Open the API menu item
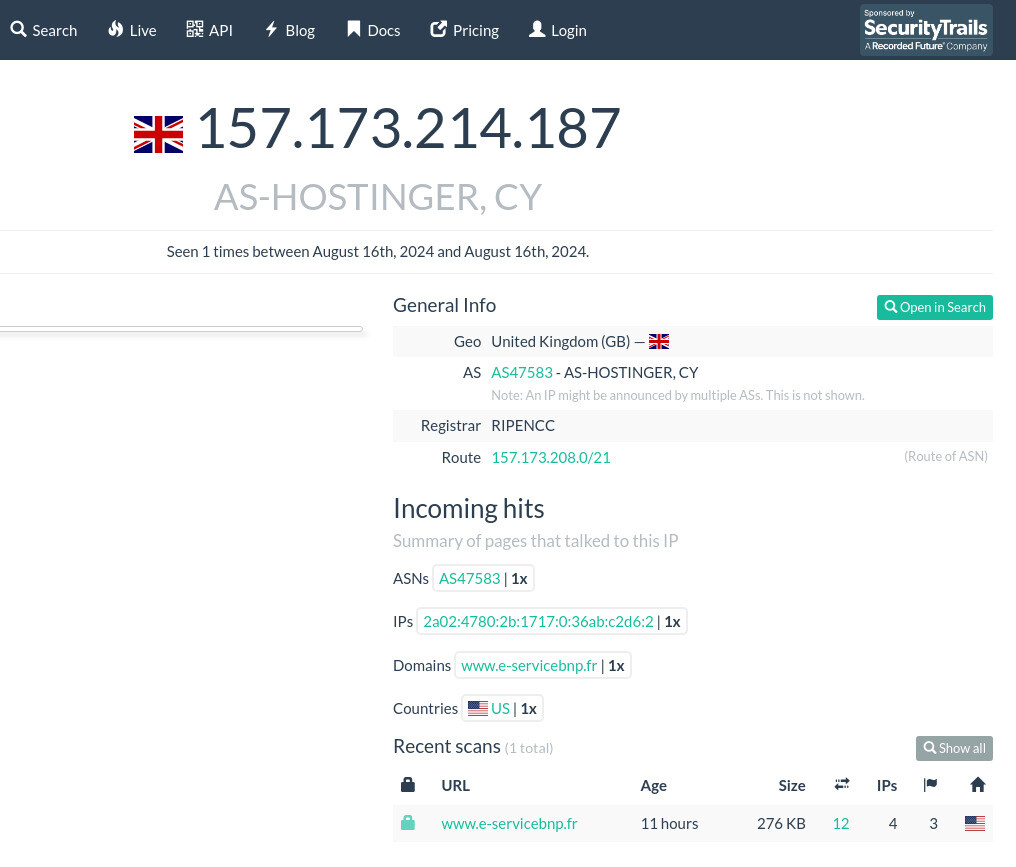 (x=209, y=30)
